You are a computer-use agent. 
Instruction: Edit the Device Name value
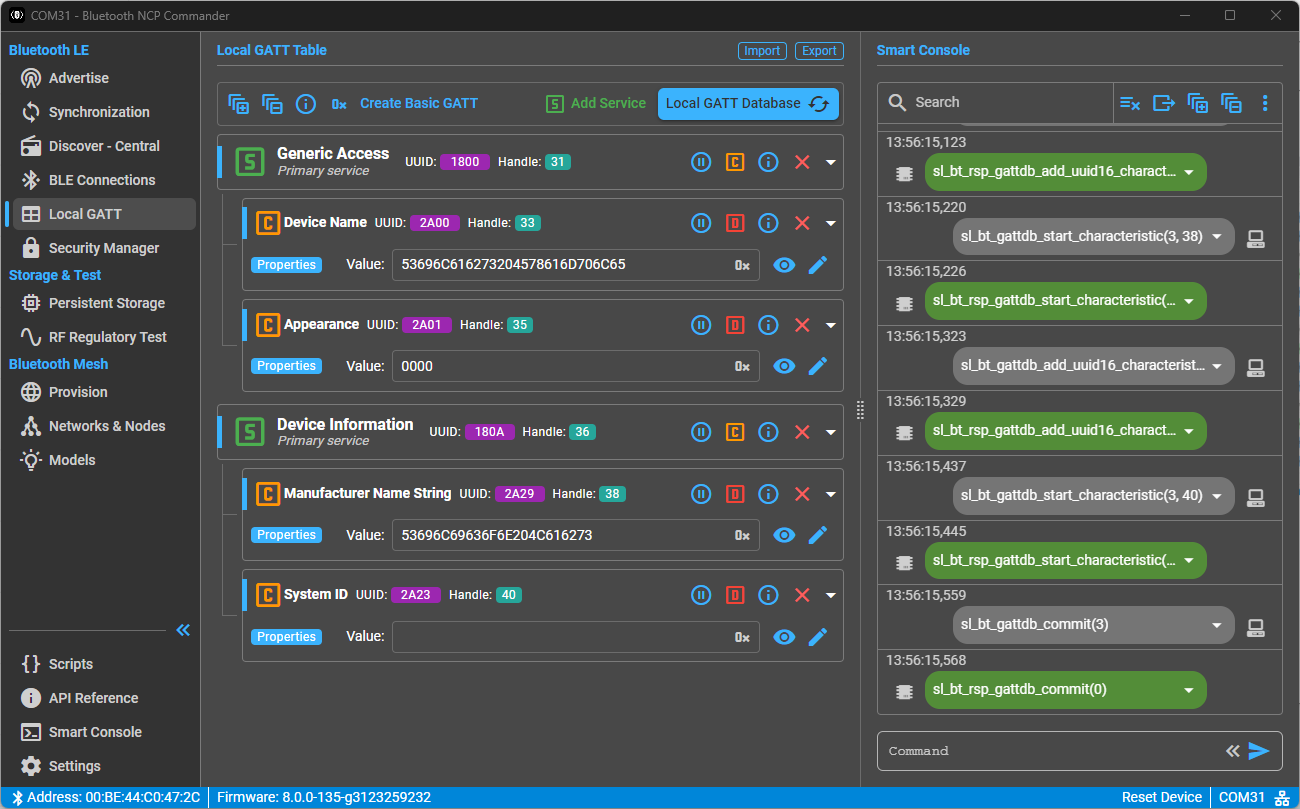818,265
